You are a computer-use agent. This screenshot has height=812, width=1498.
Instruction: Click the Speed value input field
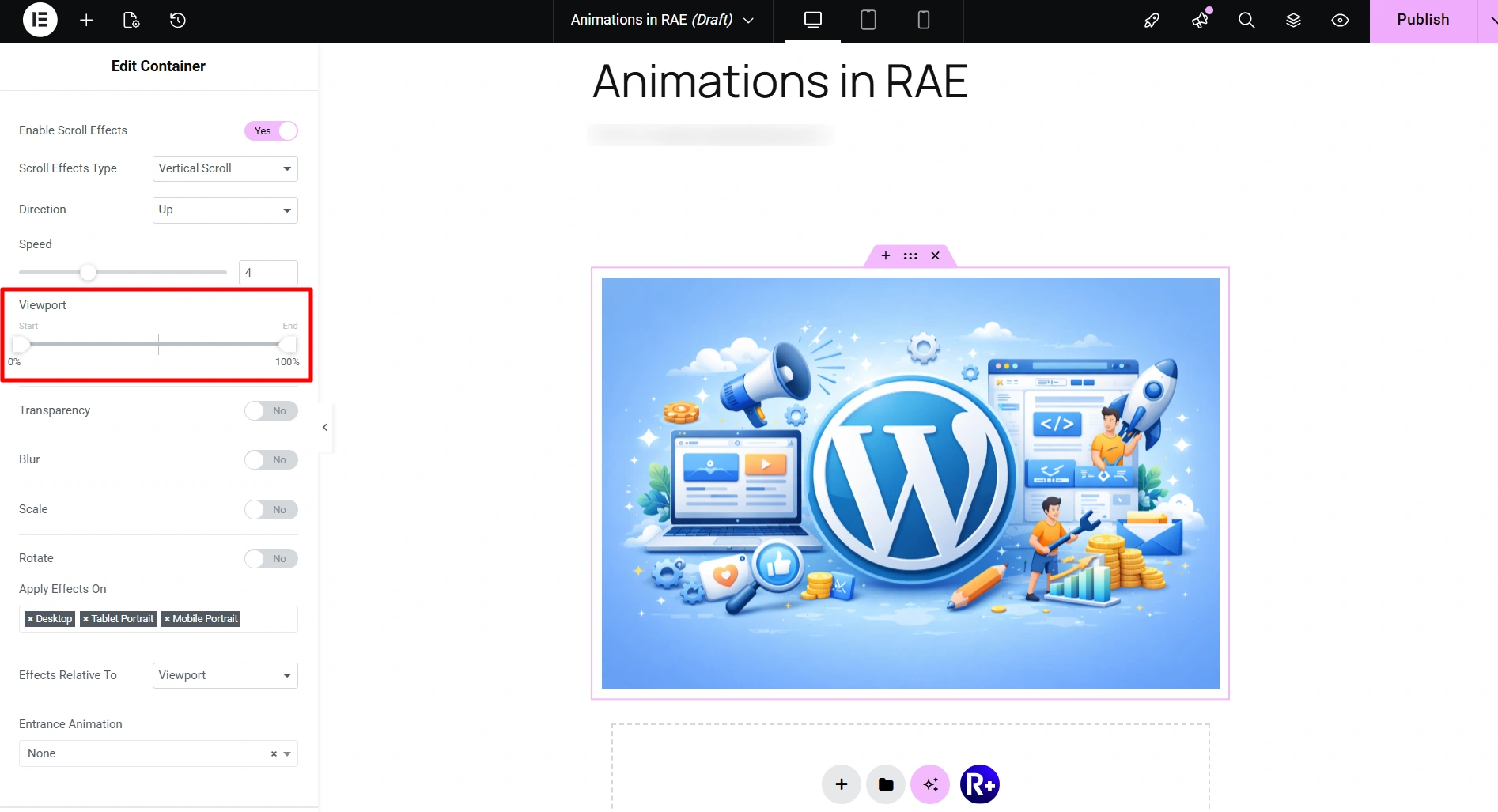point(268,273)
